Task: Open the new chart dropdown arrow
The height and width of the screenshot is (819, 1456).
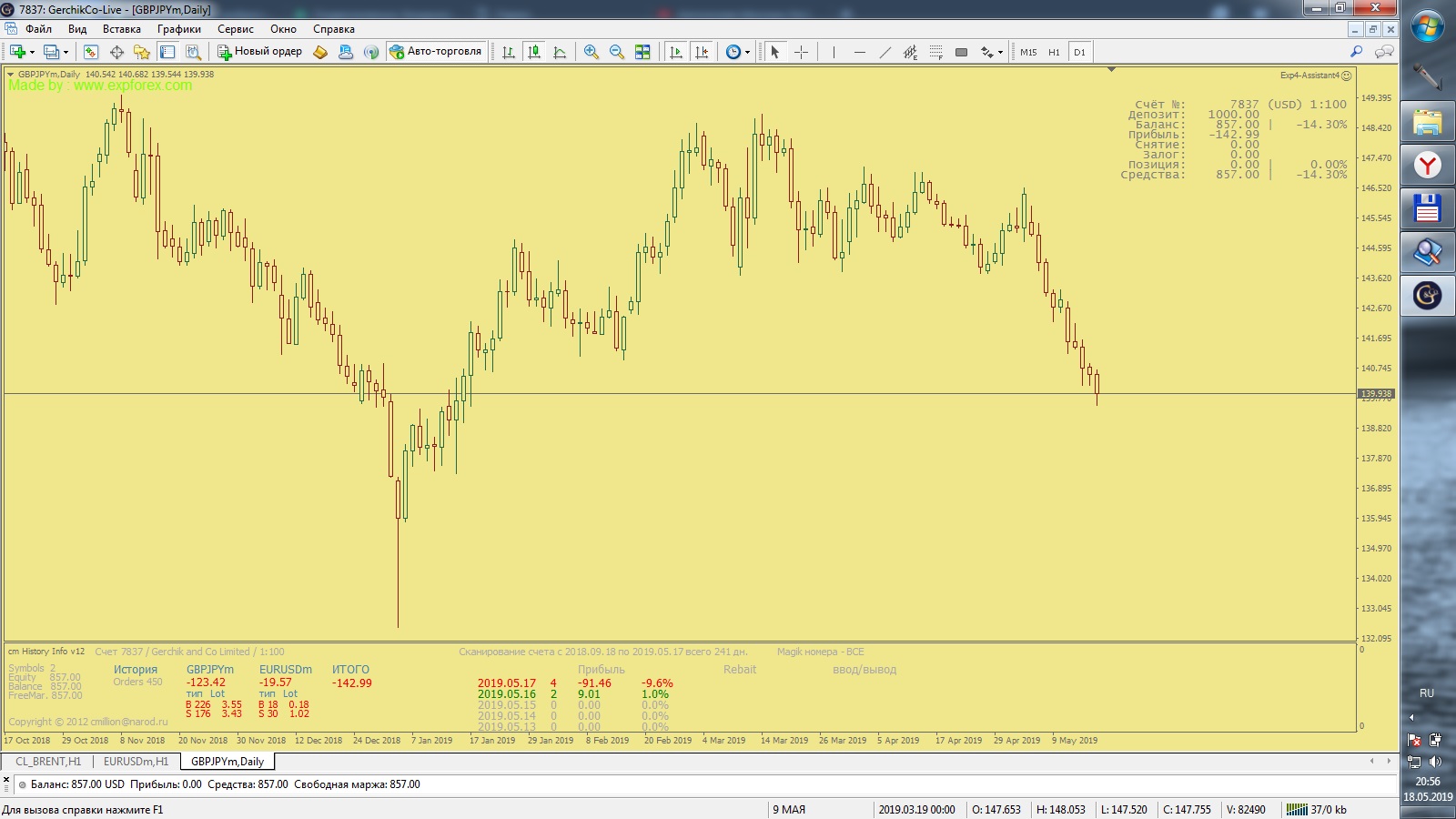Action: pyautogui.click(x=32, y=53)
